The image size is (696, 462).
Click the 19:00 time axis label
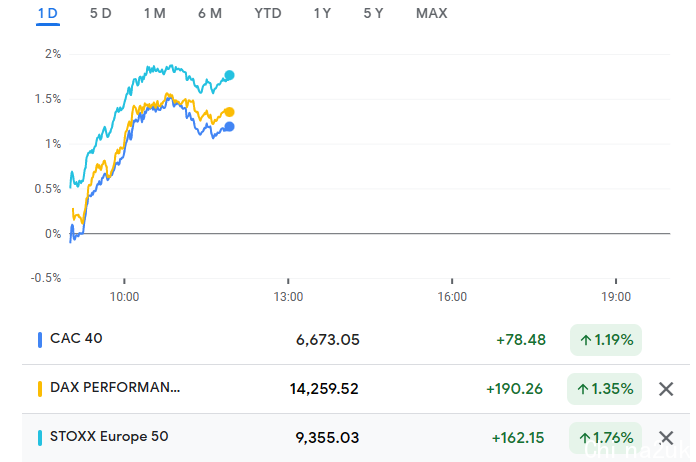click(616, 297)
